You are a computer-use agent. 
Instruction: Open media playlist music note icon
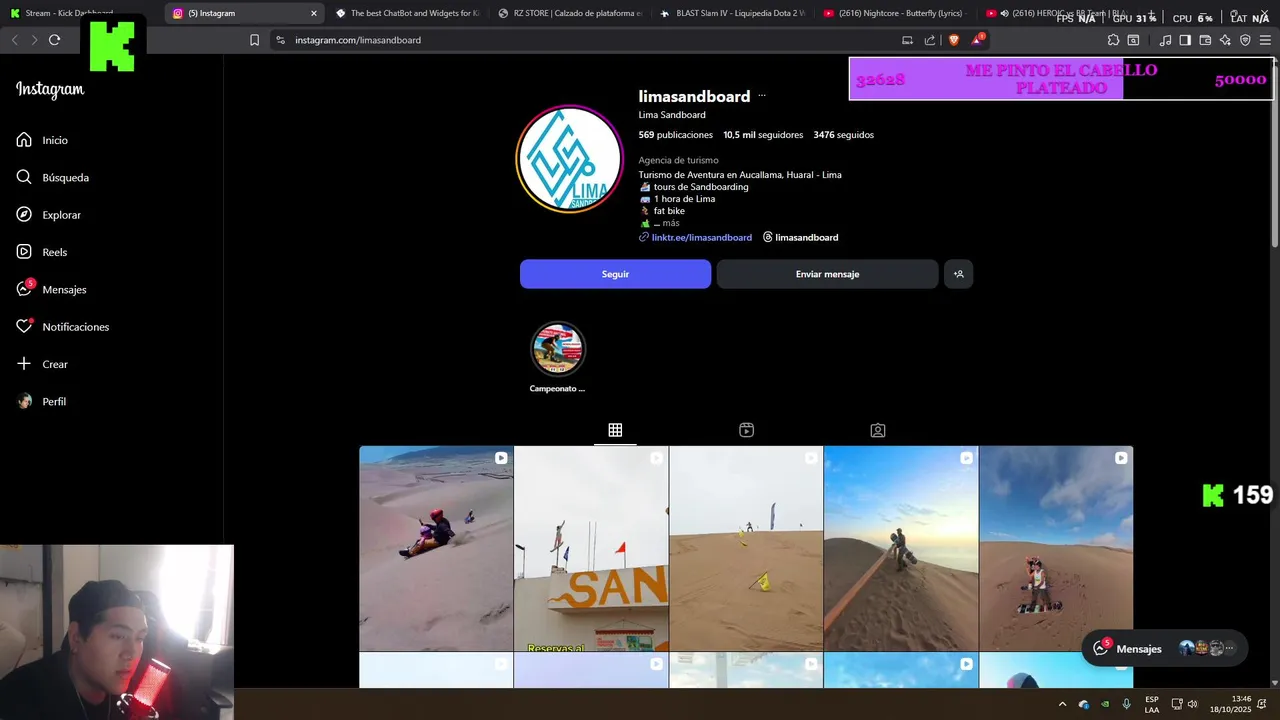1165,40
